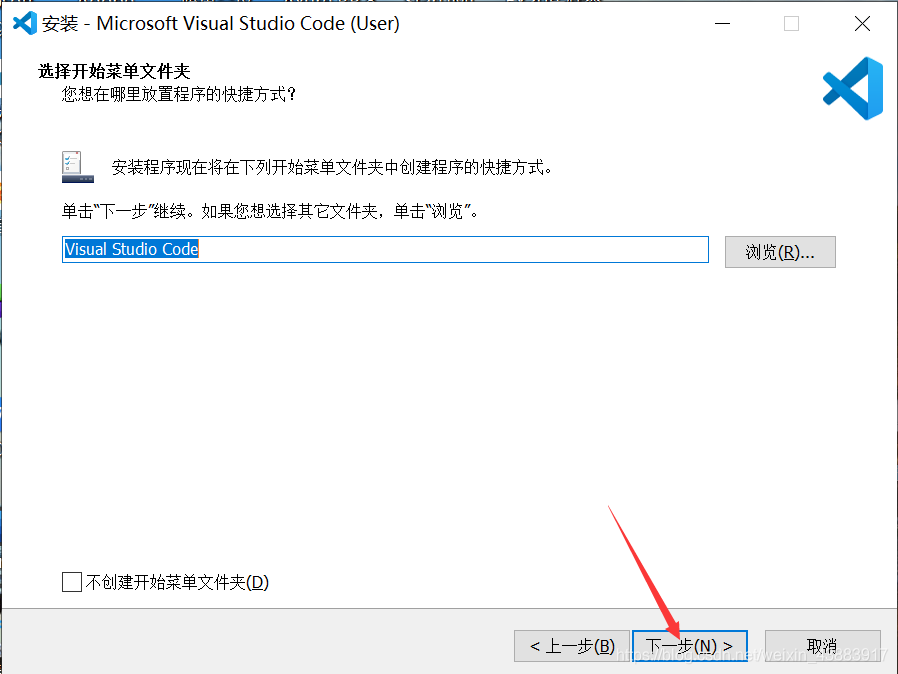
Task: Select the VS Code icon beside the window title
Action: (25, 23)
